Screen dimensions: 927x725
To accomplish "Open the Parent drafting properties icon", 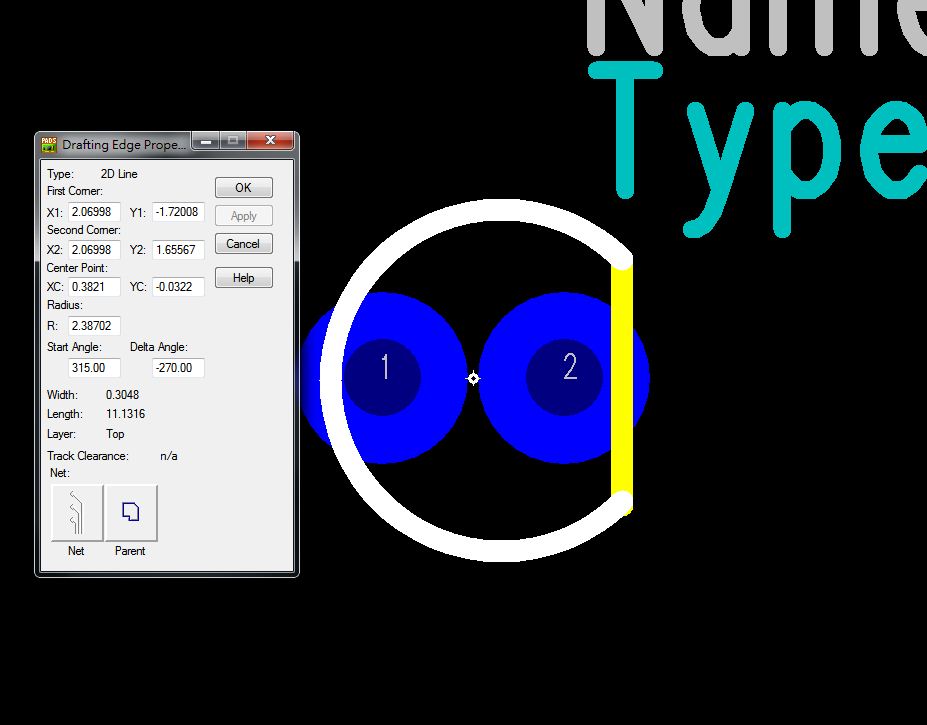I will pos(131,513).
